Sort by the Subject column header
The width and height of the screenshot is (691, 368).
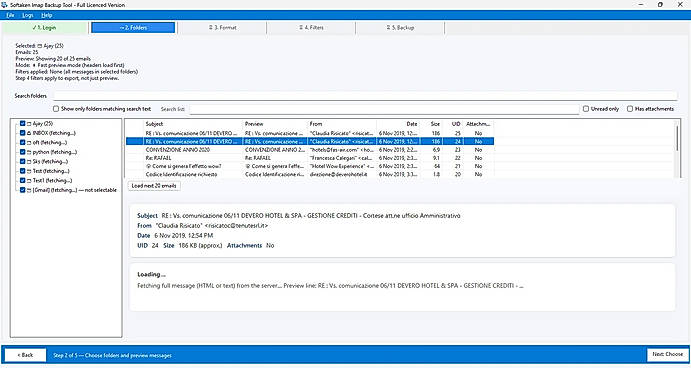coord(193,124)
